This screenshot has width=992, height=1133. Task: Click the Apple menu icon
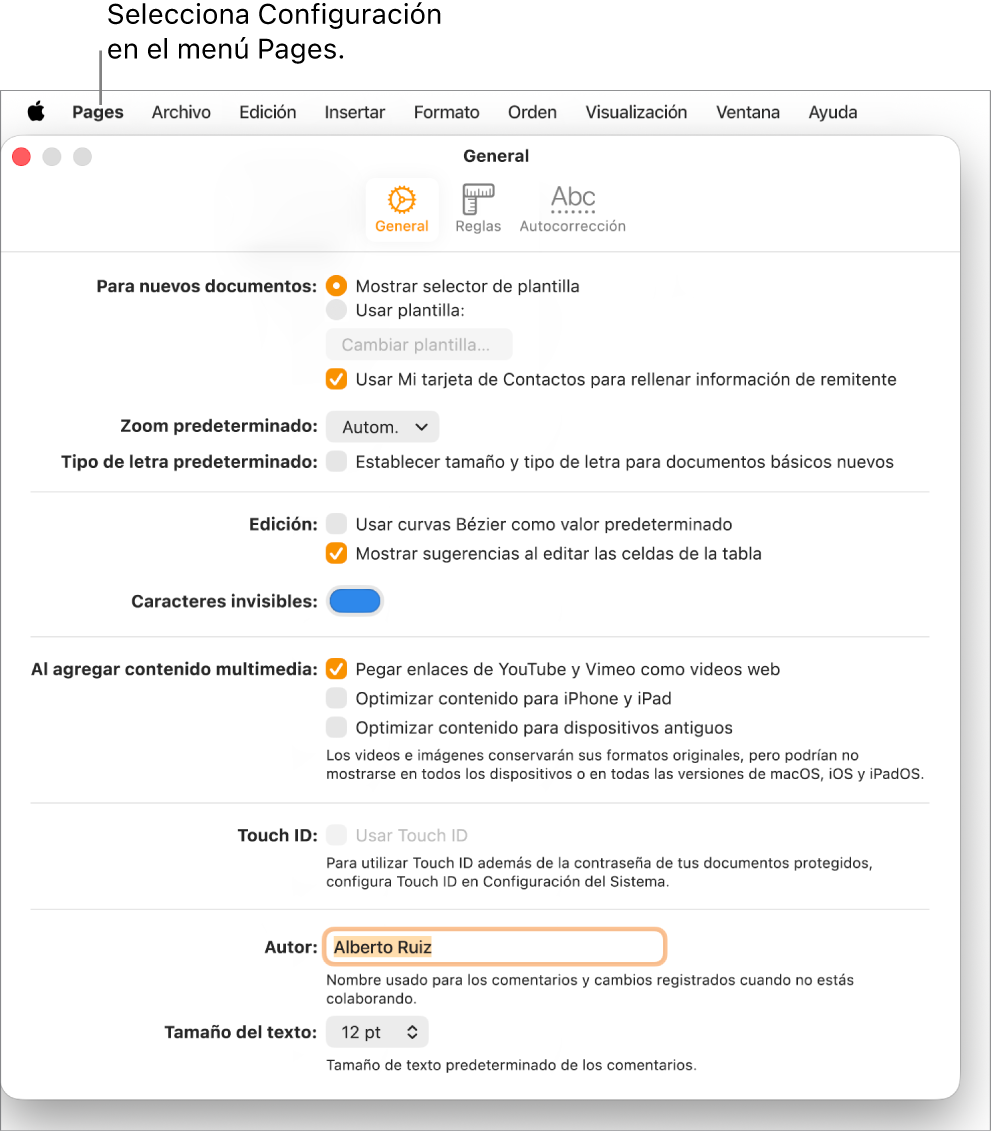point(36,112)
